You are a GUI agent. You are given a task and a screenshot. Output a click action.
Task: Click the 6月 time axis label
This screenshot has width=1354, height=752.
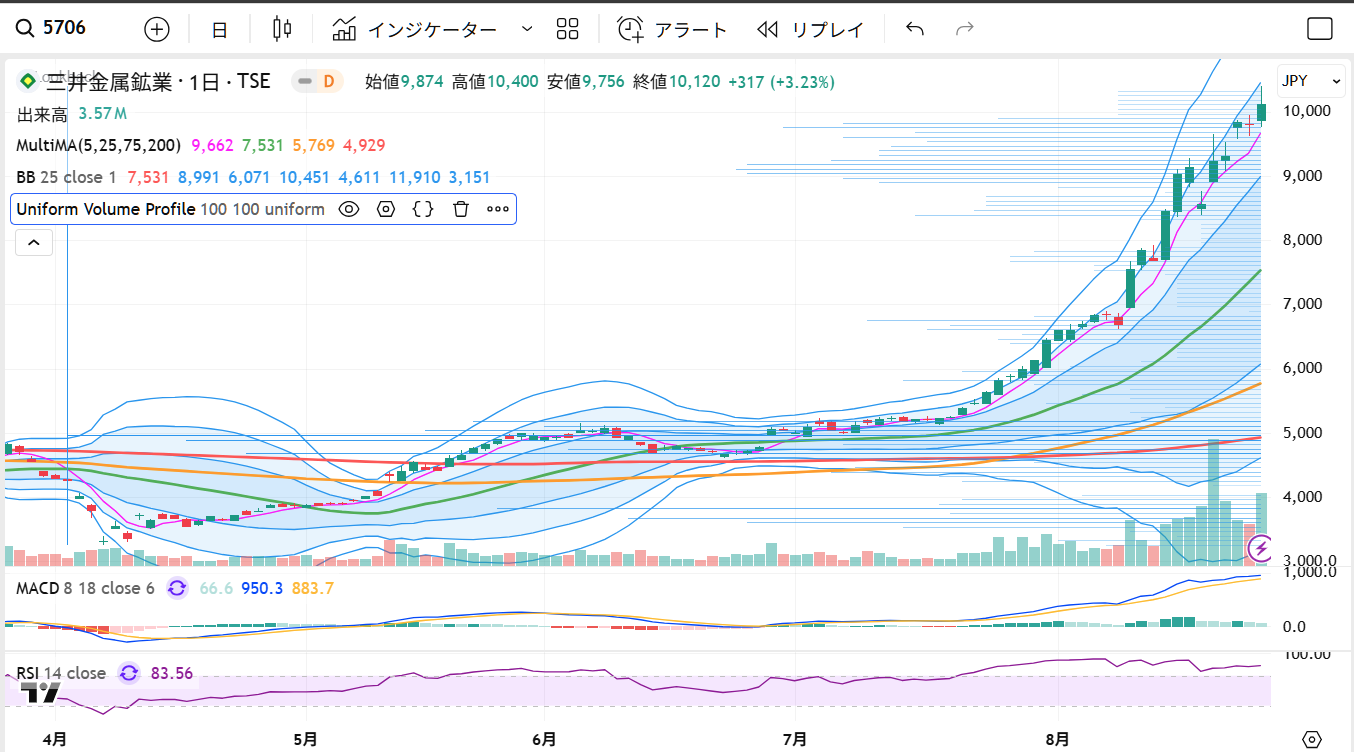545,740
